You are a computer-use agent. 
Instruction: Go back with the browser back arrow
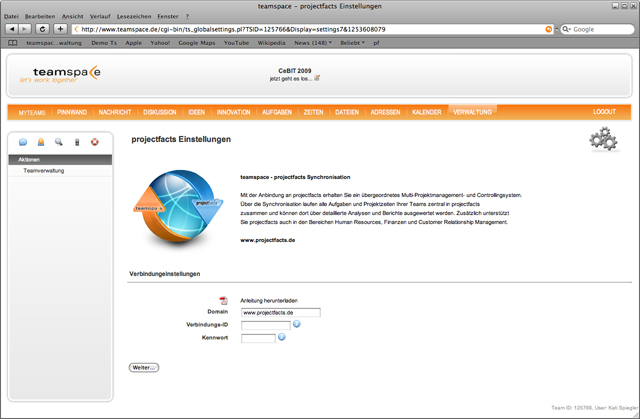pos(12,29)
